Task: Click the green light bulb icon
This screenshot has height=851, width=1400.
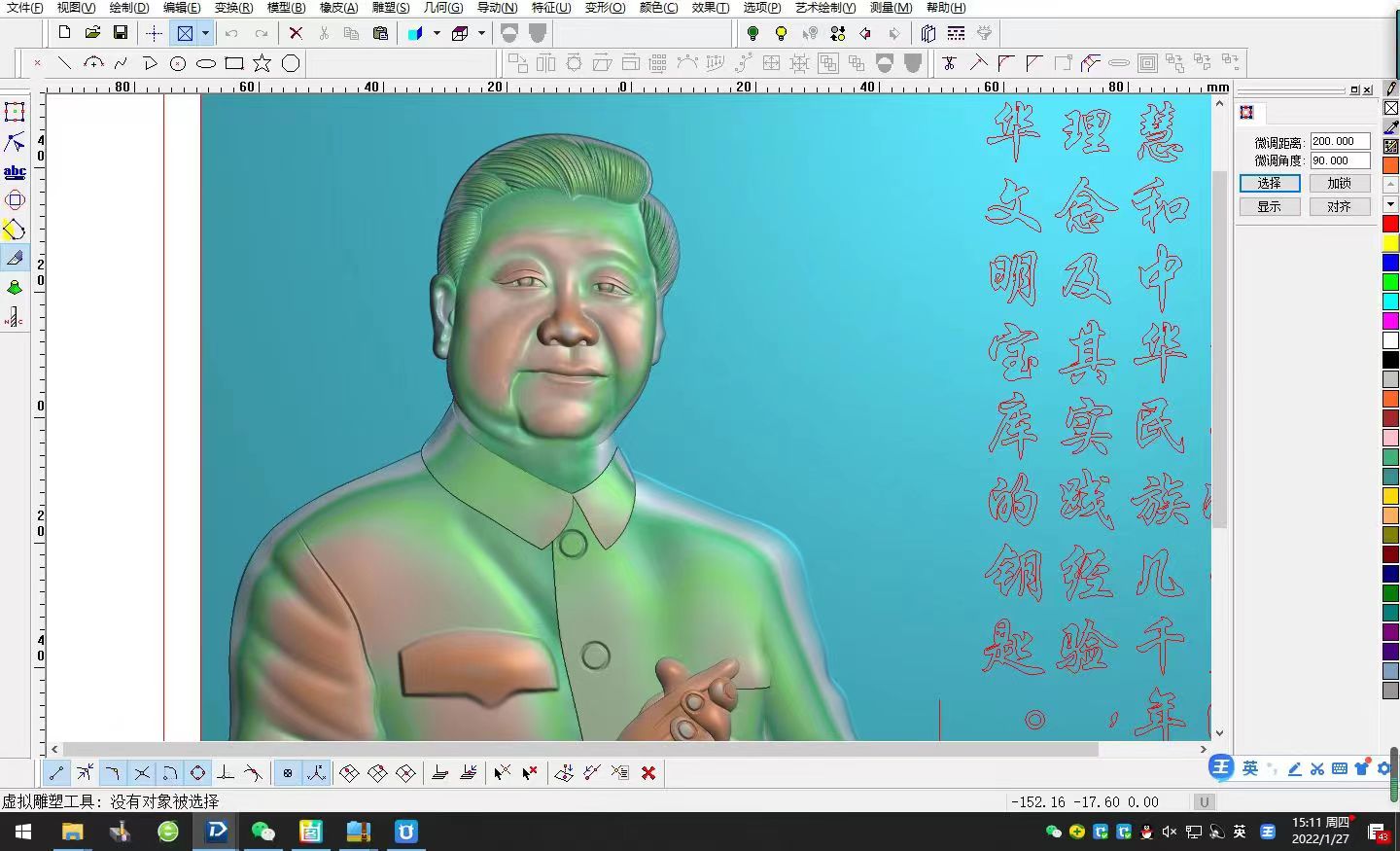Action: (x=752, y=33)
